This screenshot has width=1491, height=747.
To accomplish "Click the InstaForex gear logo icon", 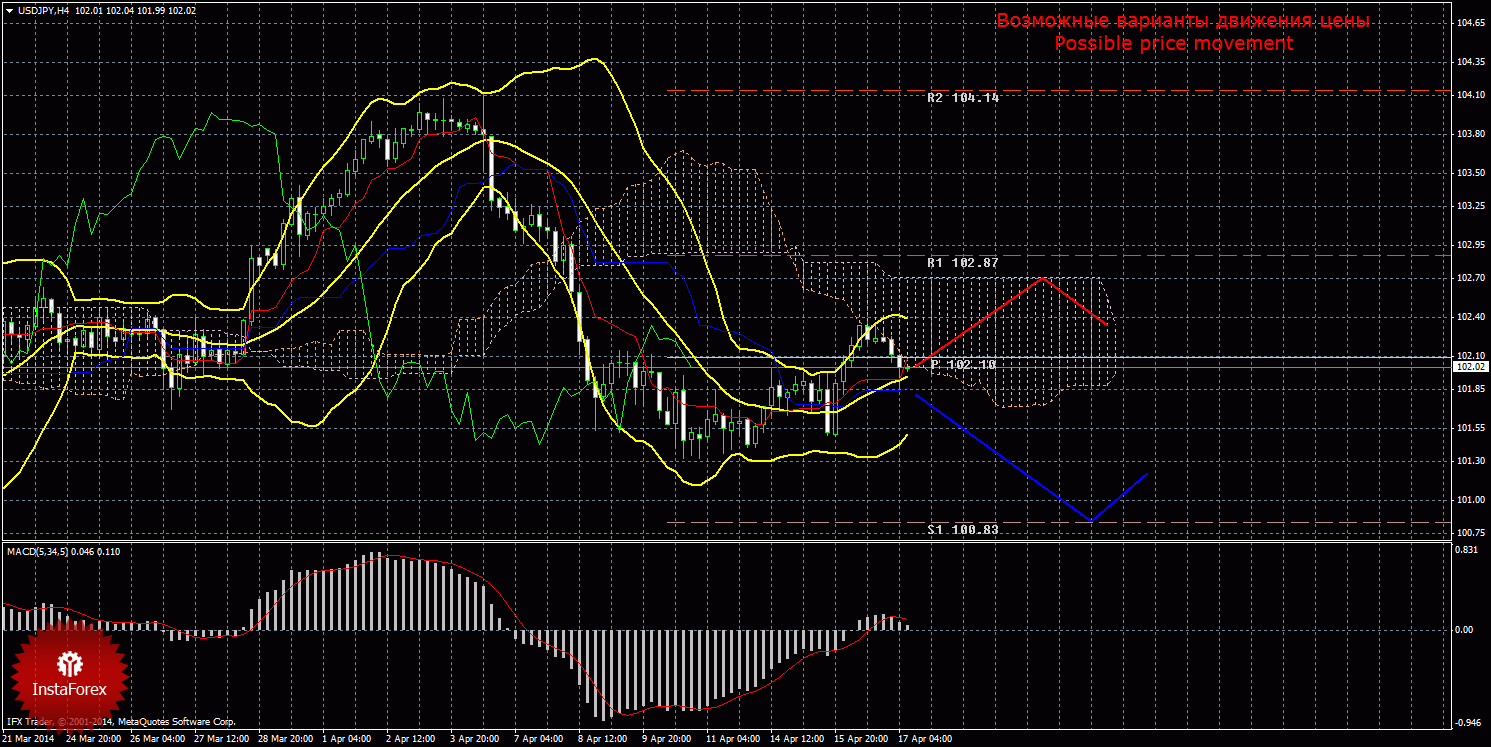I will pyautogui.click(x=68, y=663).
